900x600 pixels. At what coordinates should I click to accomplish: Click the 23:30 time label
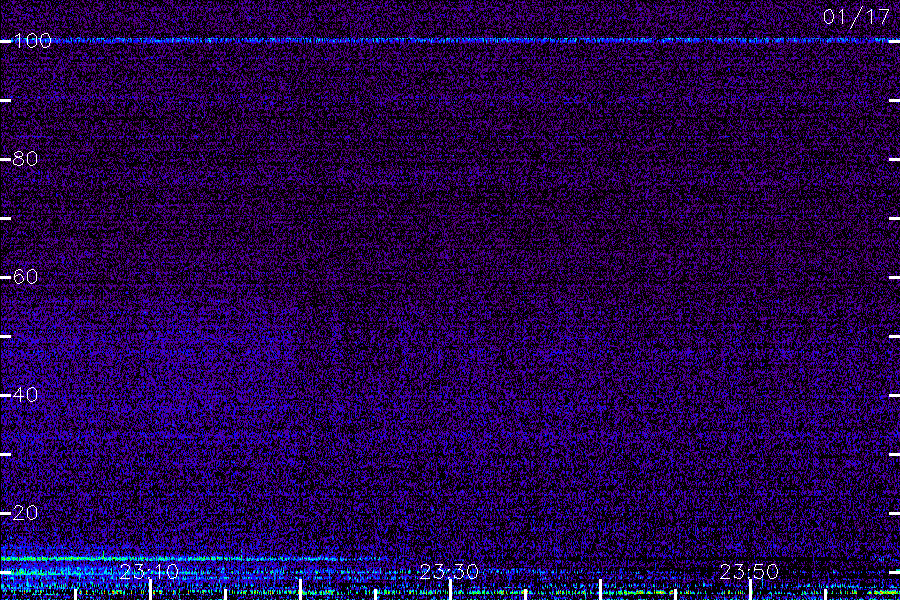pyautogui.click(x=449, y=572)
